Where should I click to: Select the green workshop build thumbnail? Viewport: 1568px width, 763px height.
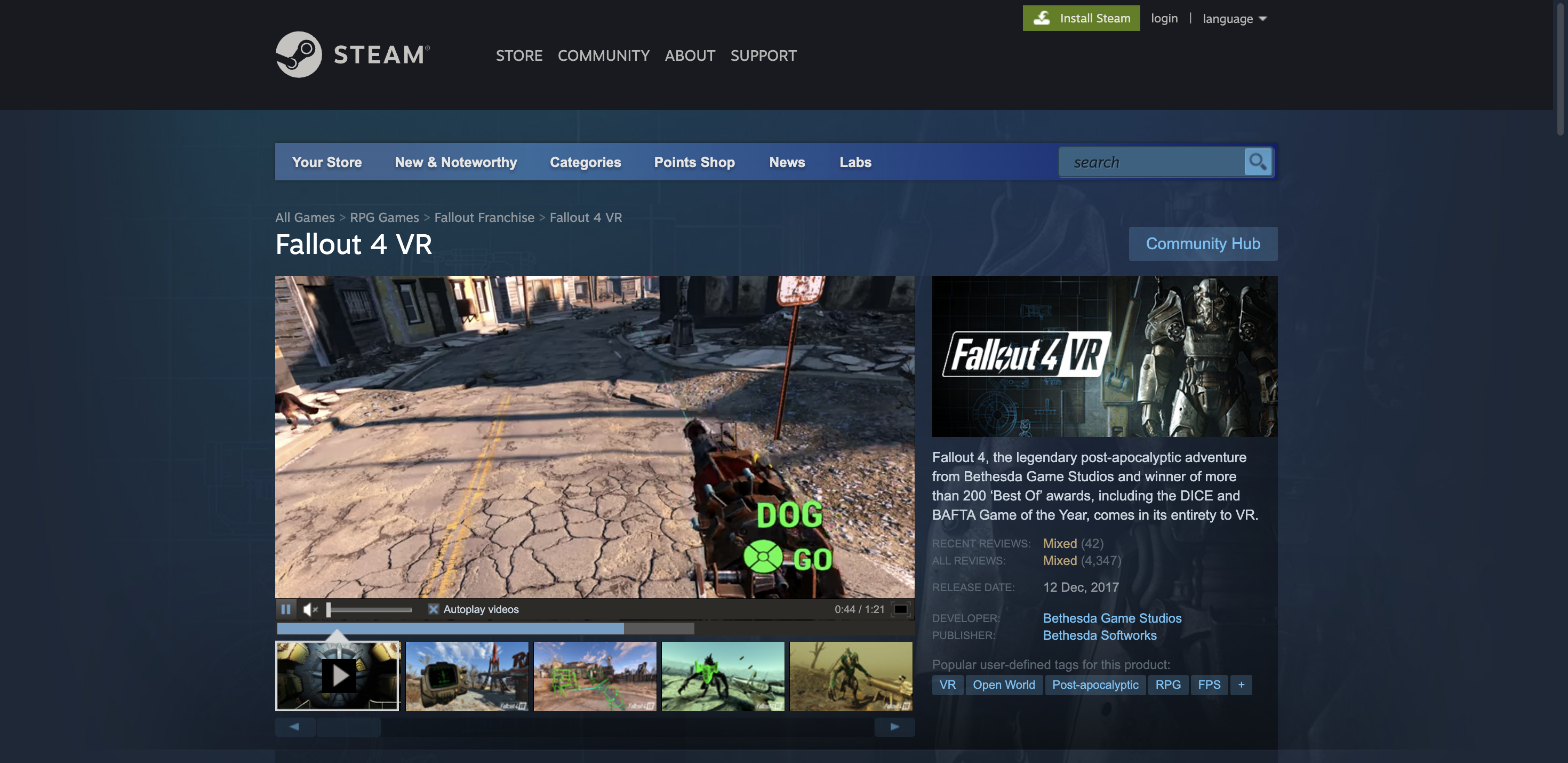(595, 676)
